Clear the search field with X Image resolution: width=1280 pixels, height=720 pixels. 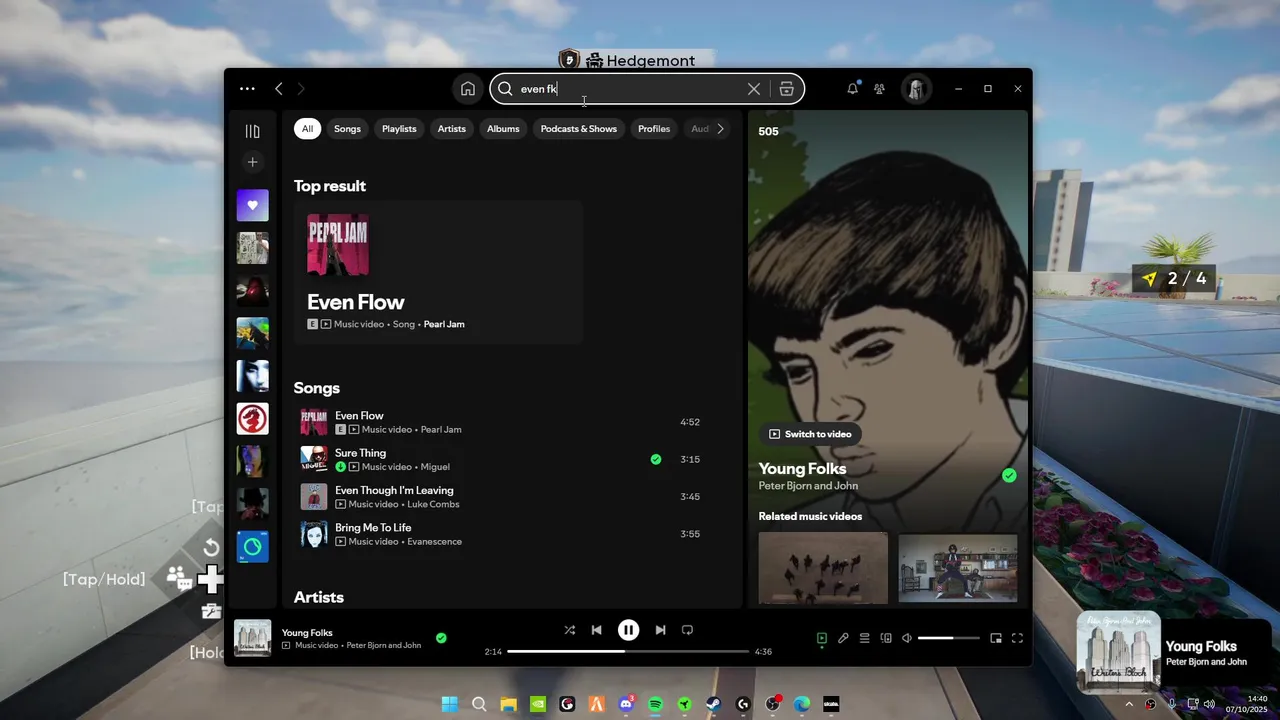tap(754, 89)
